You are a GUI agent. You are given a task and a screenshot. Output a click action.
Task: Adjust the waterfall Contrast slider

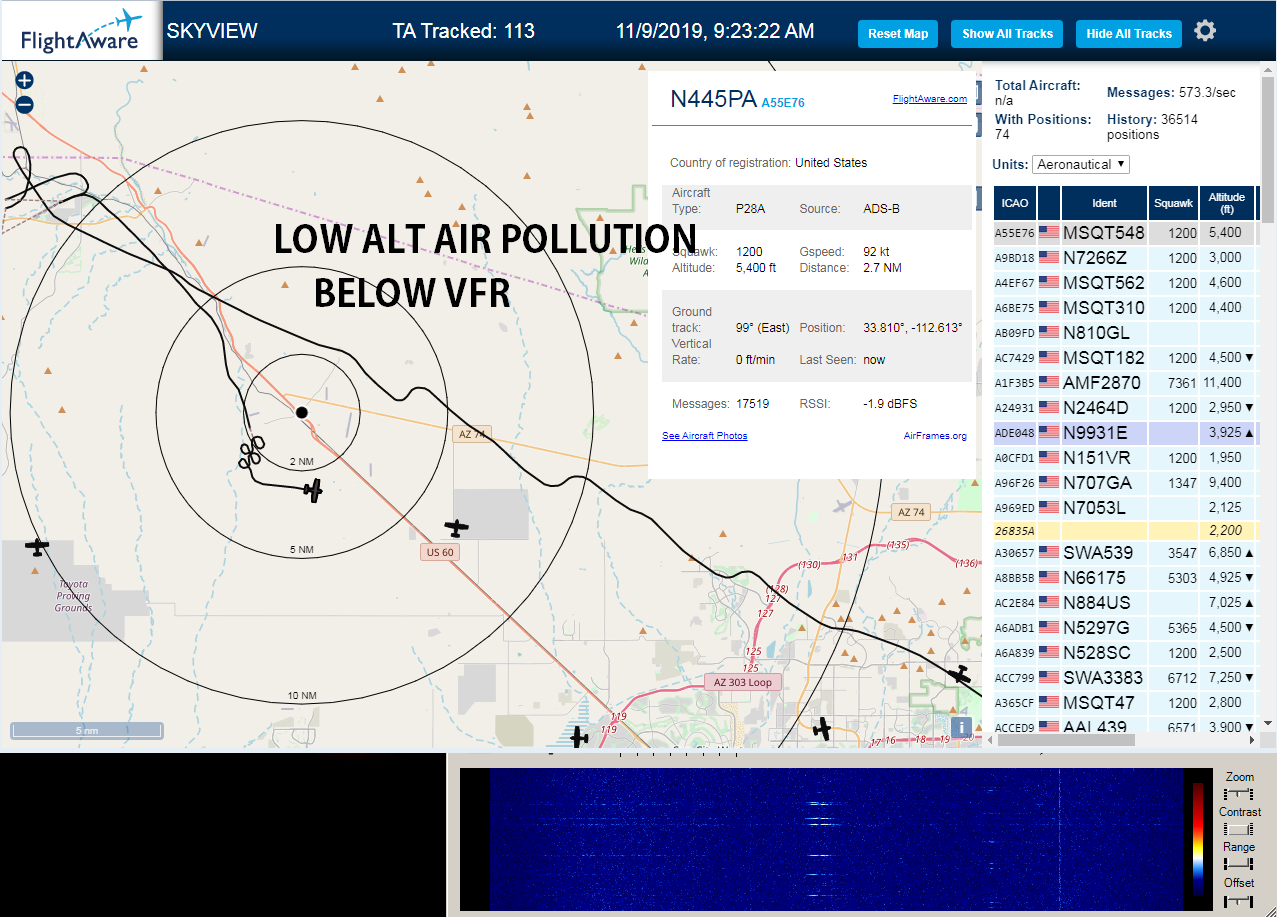click(x=1238, y=828)
